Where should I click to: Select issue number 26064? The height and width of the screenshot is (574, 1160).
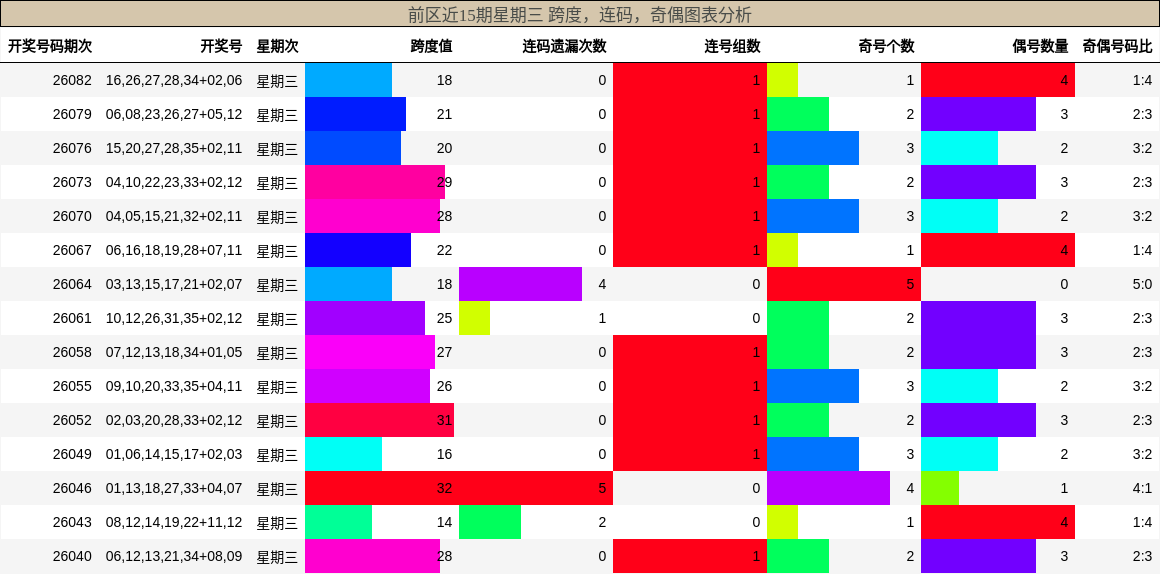pyautogui.click(x=72, y=284)
